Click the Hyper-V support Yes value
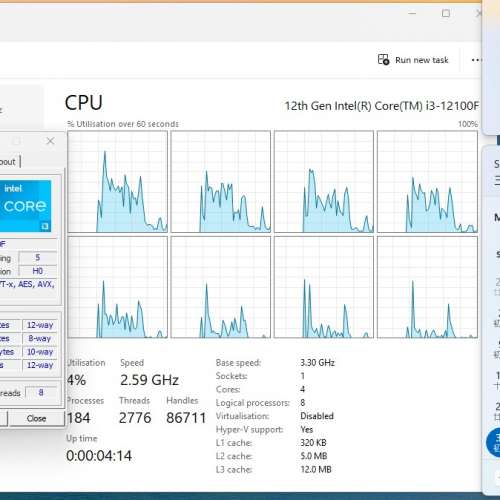This screenshot has height=500, width=500. coord(306,429)
